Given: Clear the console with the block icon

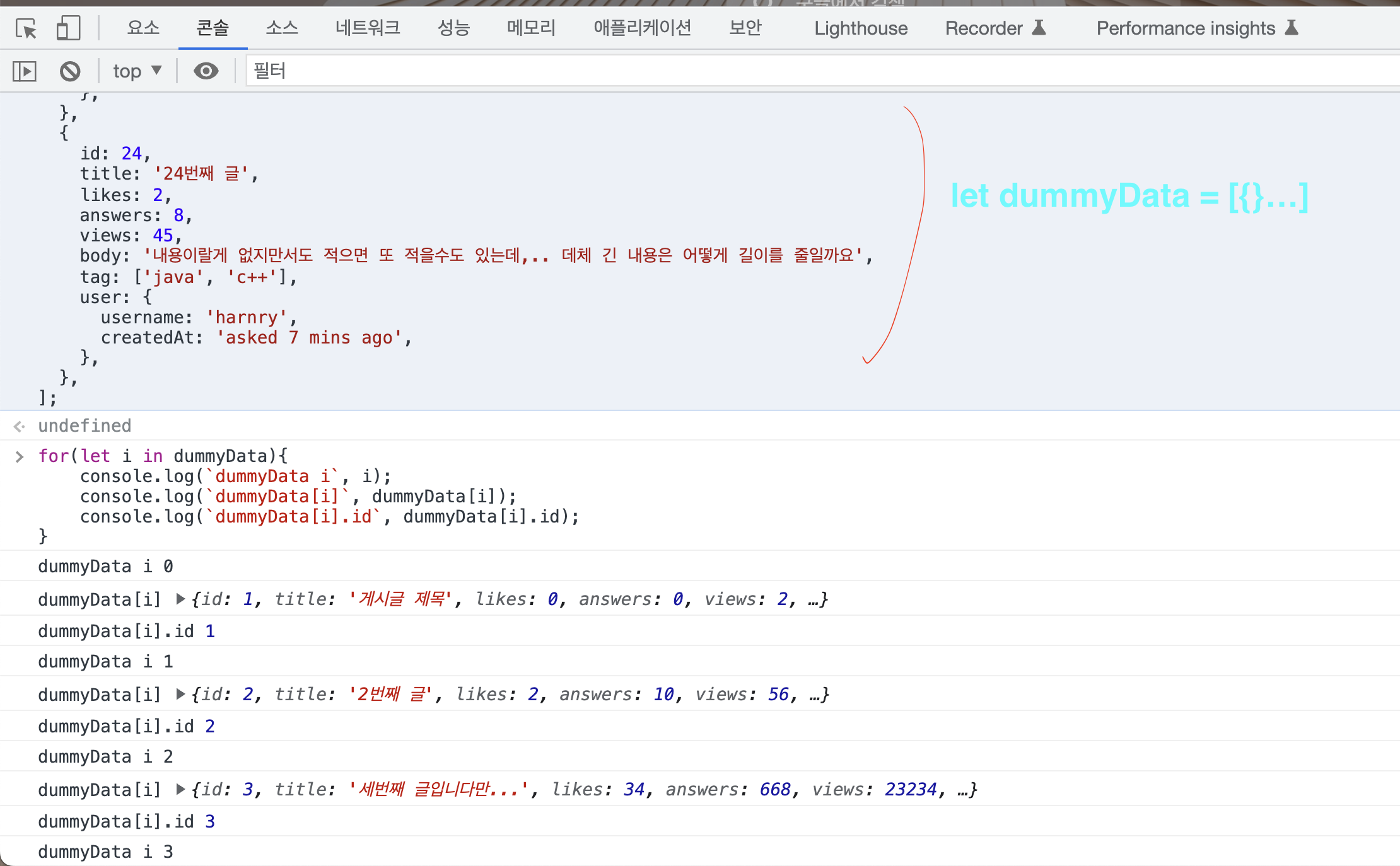Looking at the screenshot, I should pyautogui.click(x=70, y=71).
